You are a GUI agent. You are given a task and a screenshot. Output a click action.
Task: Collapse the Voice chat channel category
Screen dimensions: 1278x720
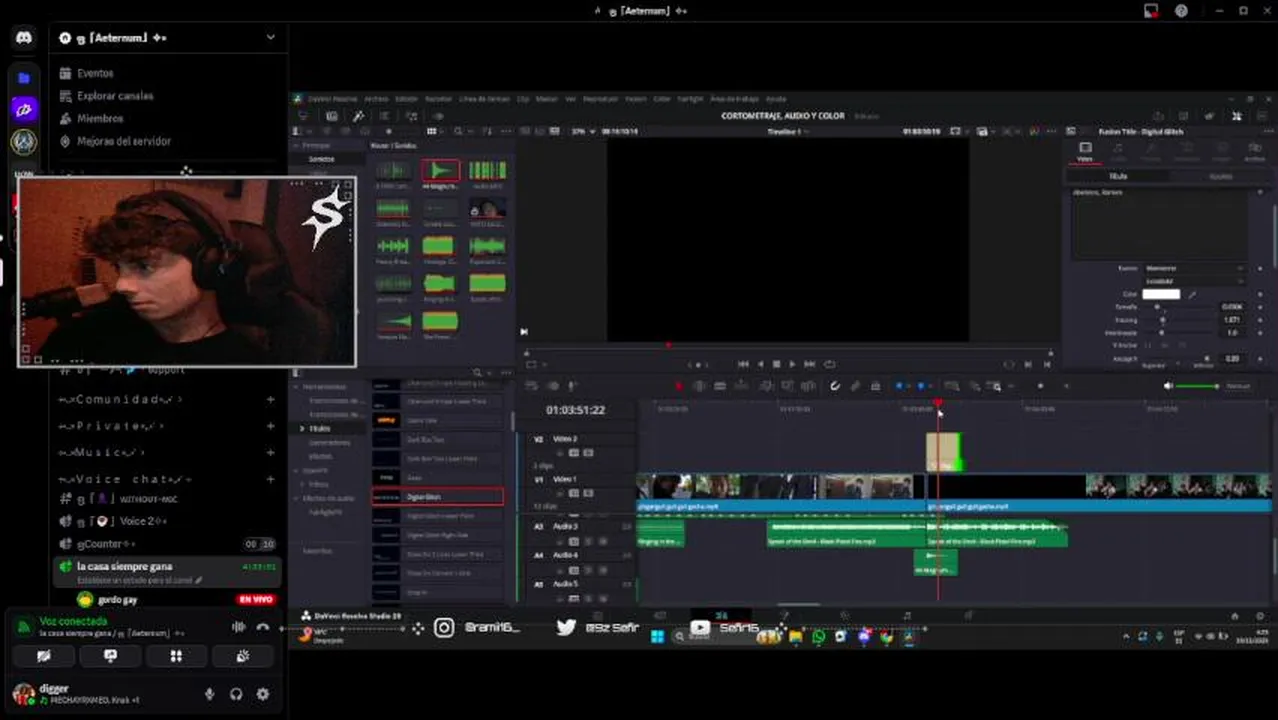tap(125, 479)
